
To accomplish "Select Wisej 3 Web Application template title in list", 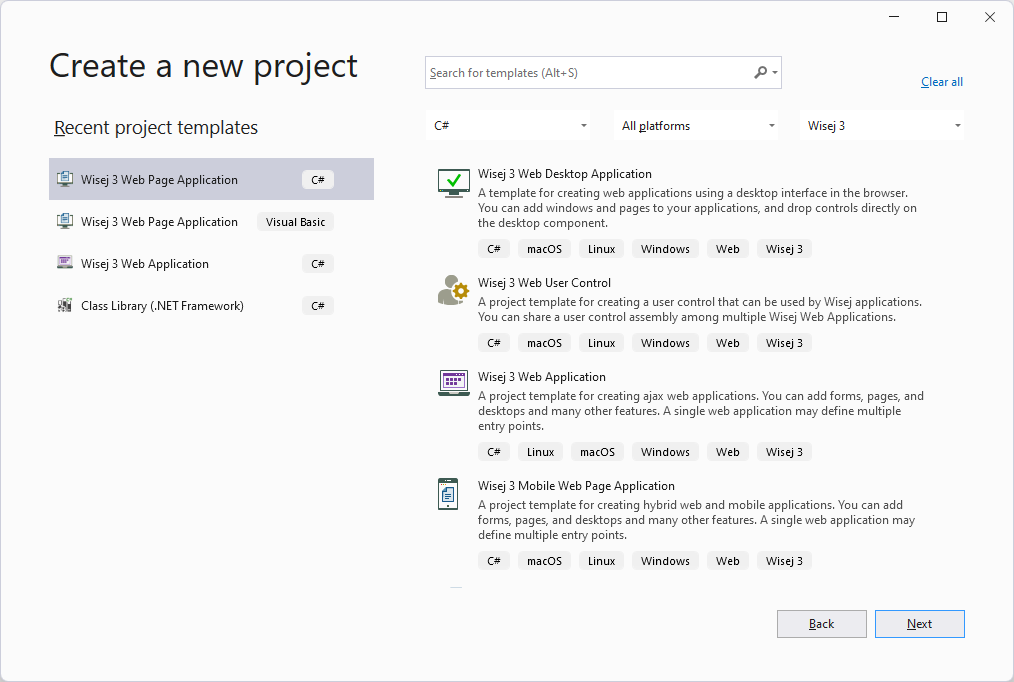I will (542, 377).
